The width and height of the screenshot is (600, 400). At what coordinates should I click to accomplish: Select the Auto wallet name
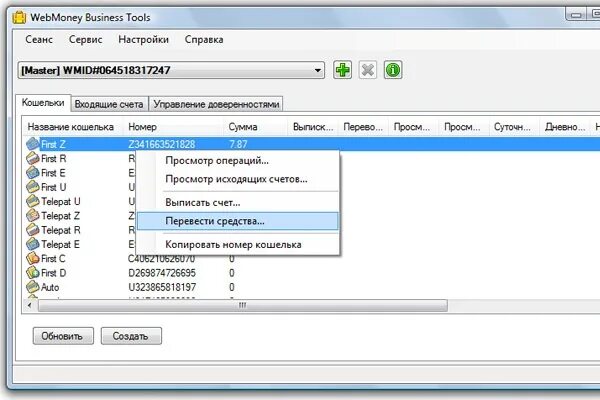50,287
